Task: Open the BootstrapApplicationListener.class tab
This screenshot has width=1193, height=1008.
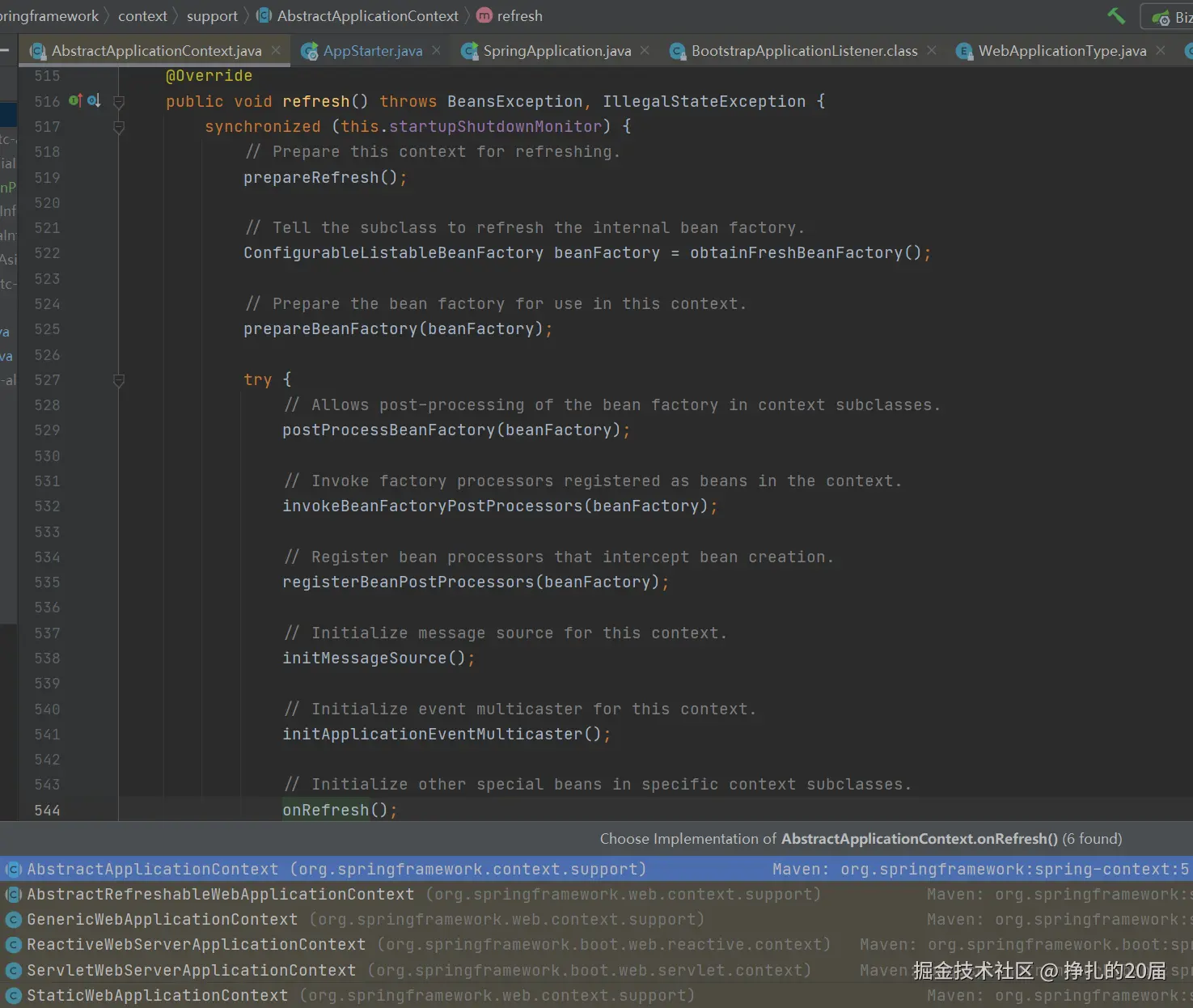Action: point(805,51)
